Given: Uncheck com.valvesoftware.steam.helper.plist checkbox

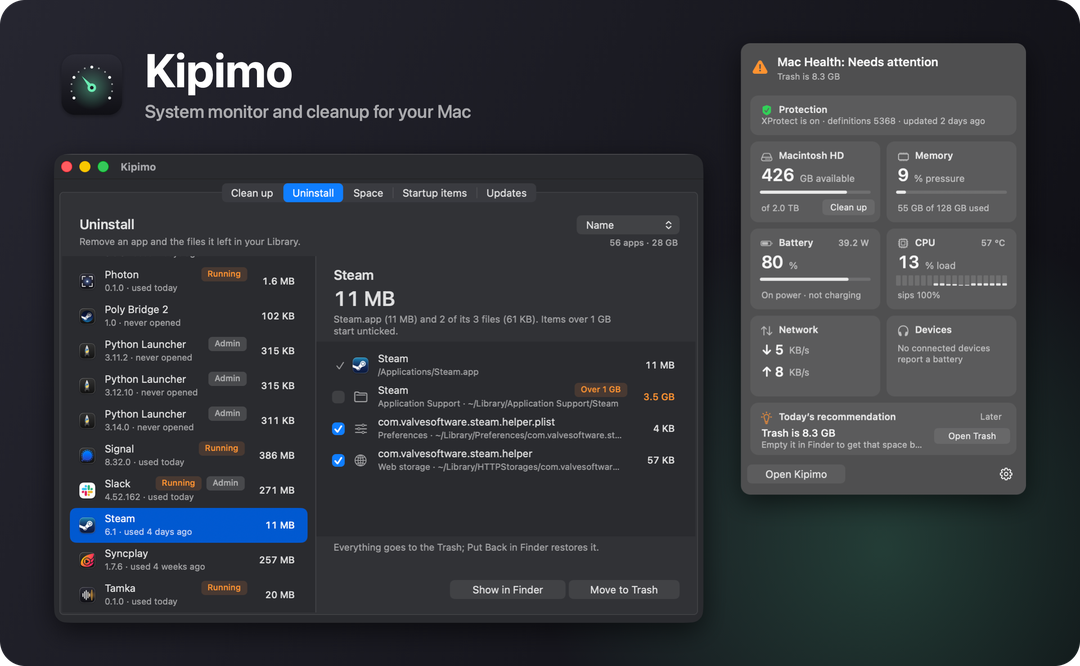Looking at the screenshot, I should click(x=338, y=428).
